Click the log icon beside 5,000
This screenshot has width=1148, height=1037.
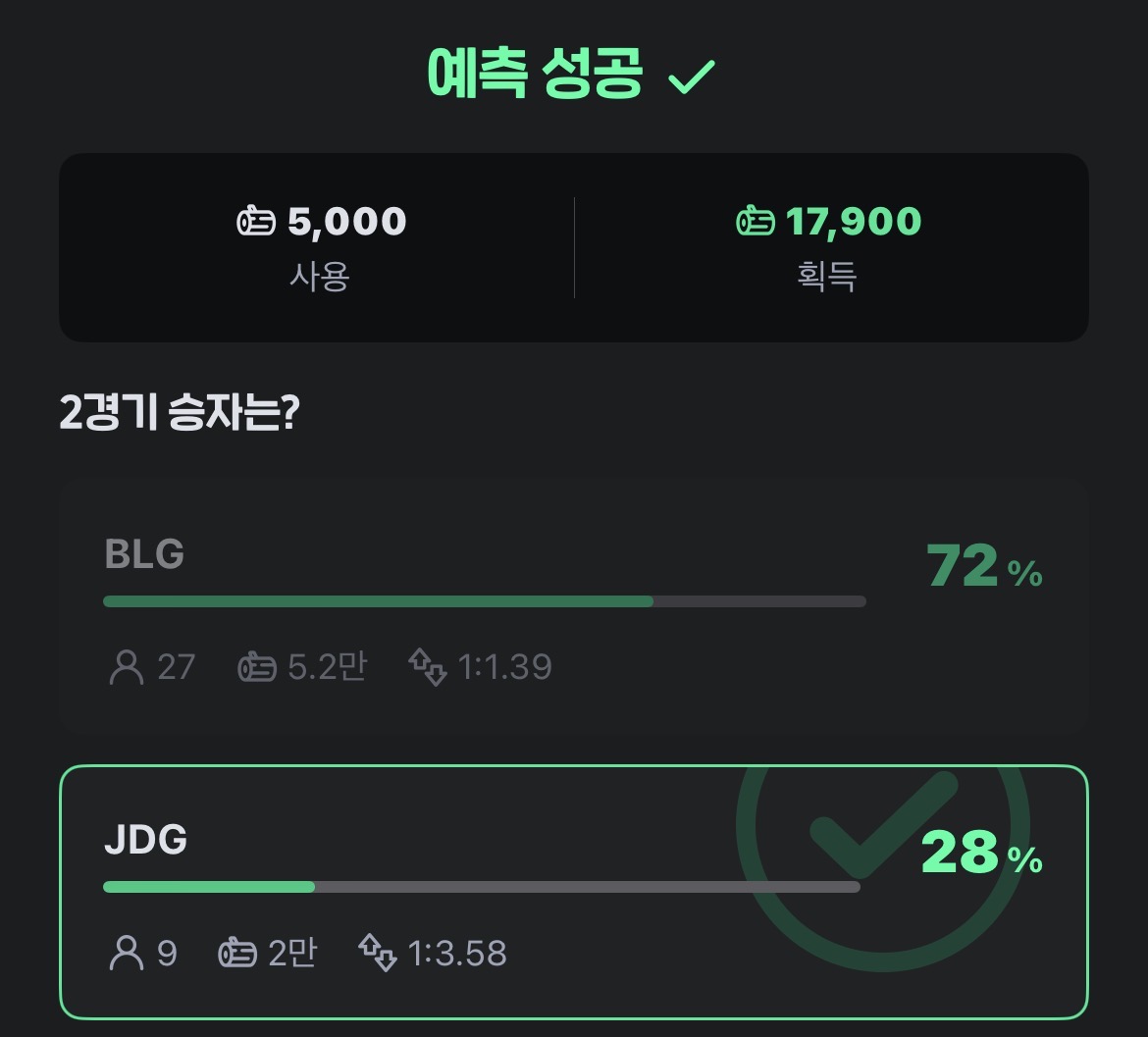(257, 223)
